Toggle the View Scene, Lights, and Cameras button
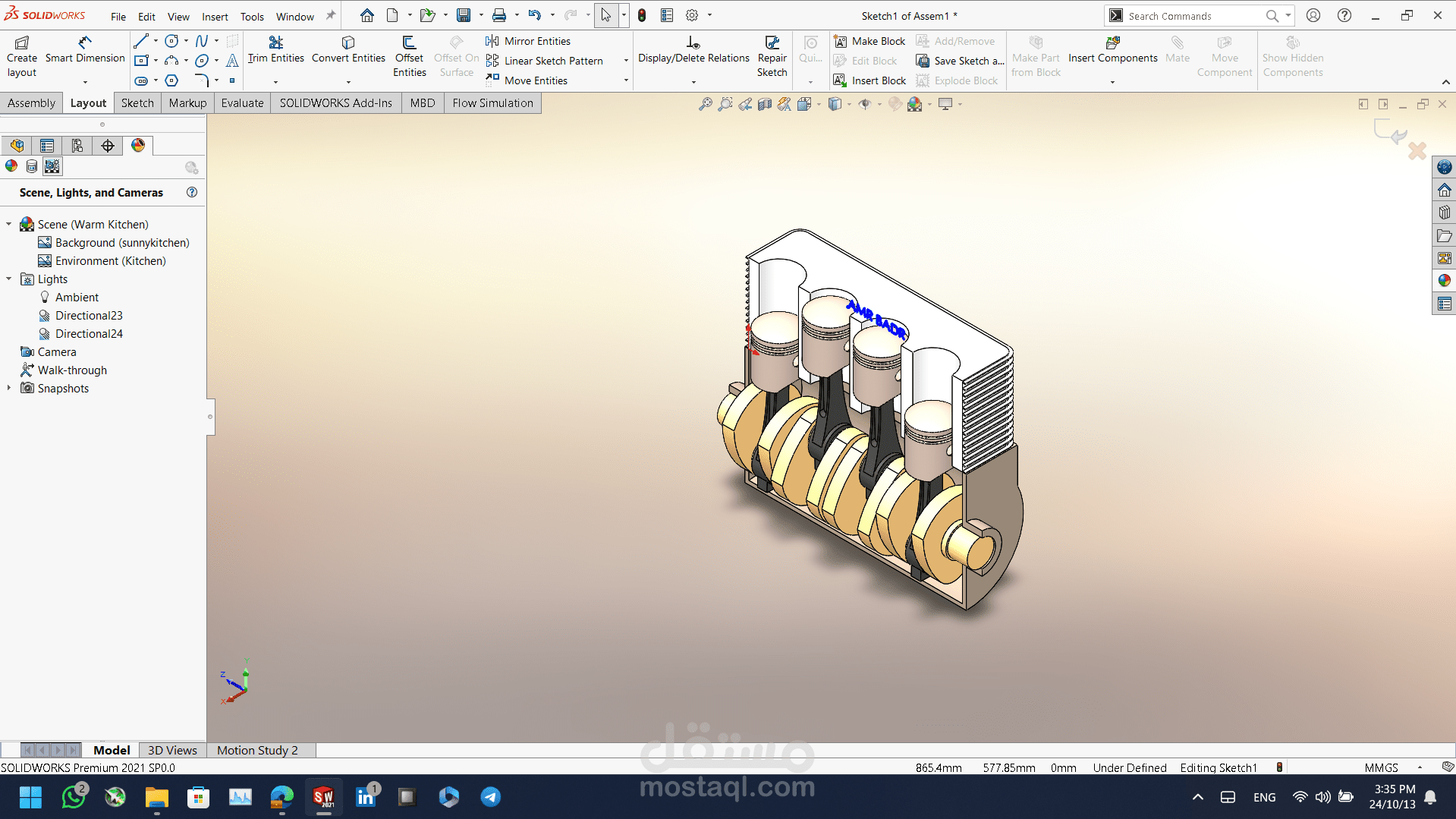 52,166
